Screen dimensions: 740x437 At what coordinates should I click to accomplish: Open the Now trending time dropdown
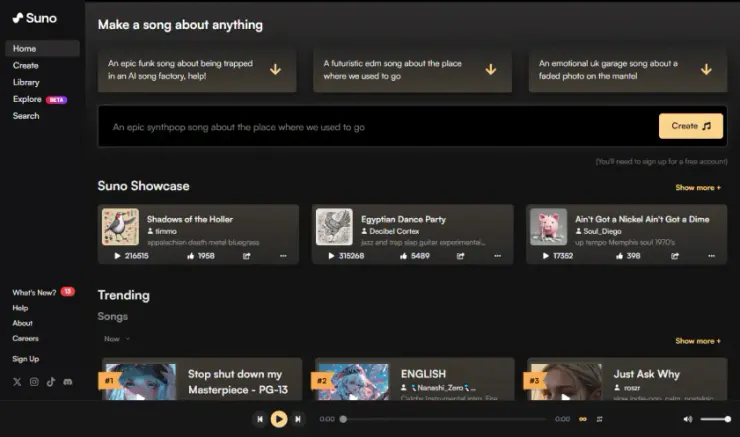click(117, 339)
